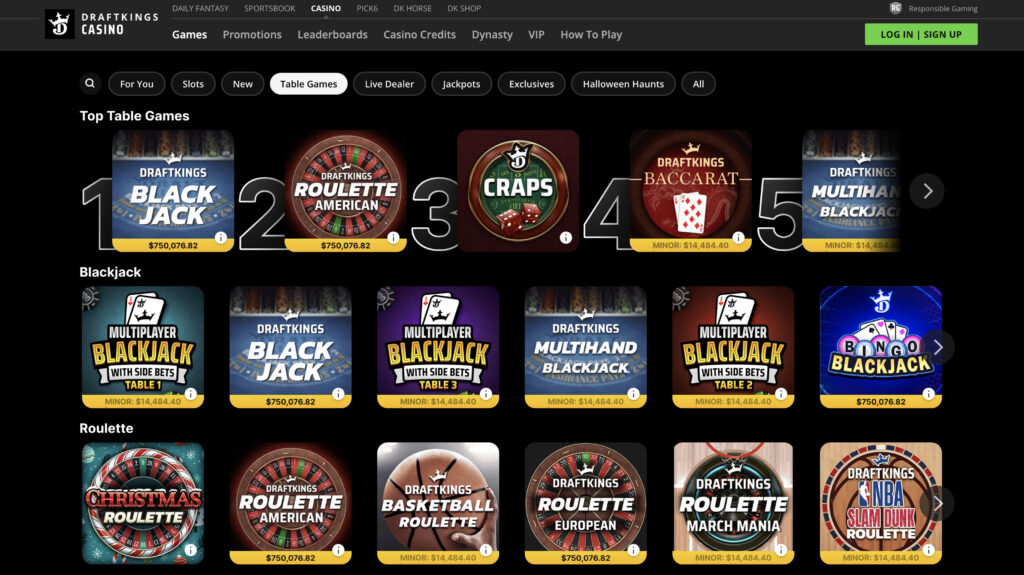
Task: Select the Live Dealer filter
Action: coord(389,84)
